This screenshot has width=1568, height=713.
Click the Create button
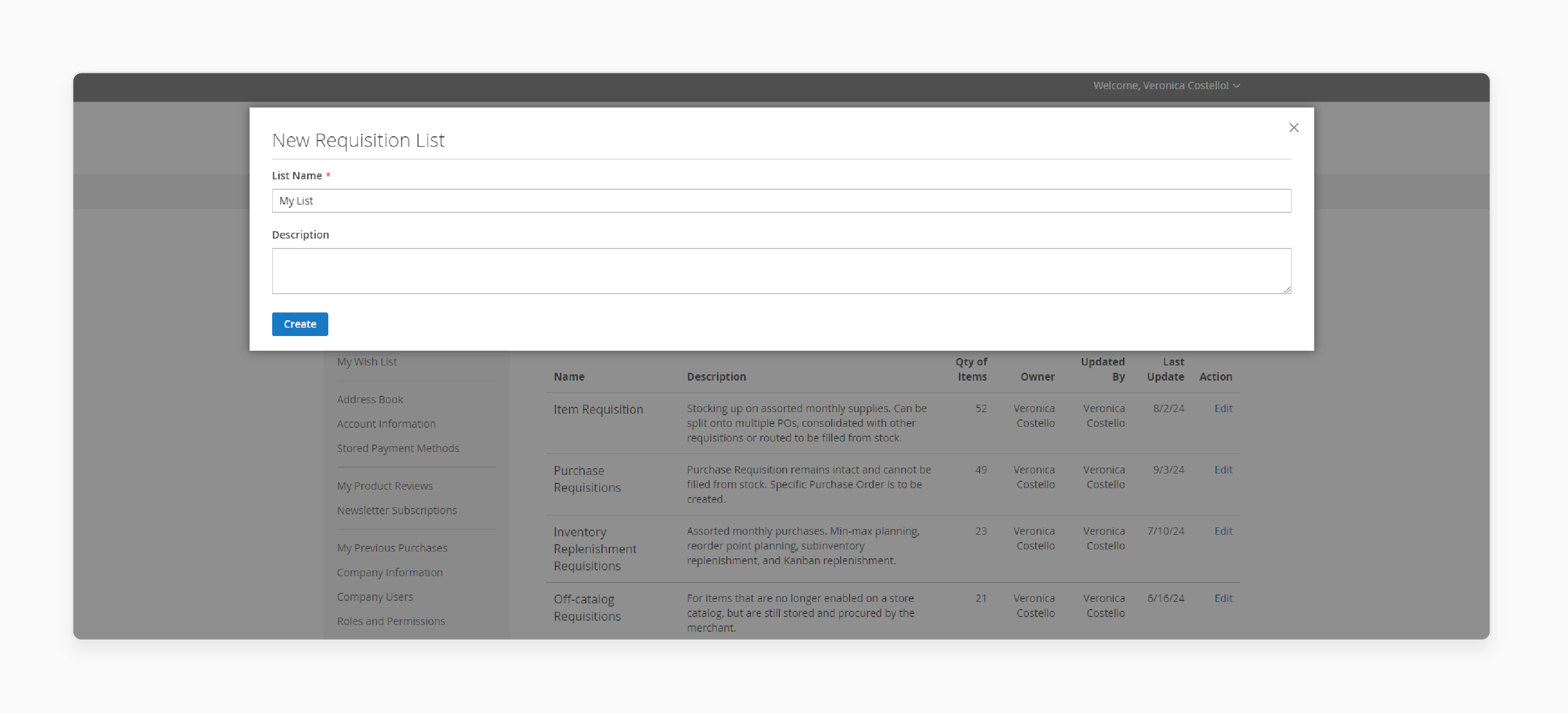click(x=299, y=323)
